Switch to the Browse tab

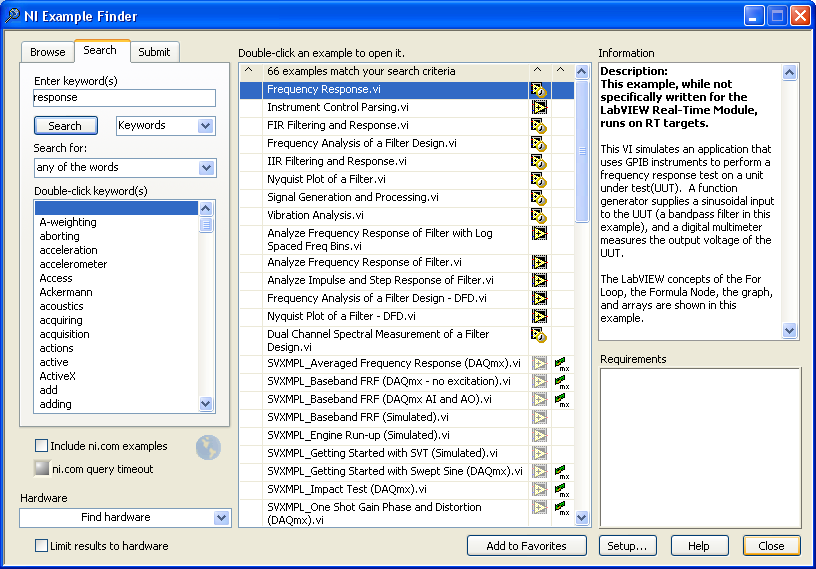click(x=47, y=52)
